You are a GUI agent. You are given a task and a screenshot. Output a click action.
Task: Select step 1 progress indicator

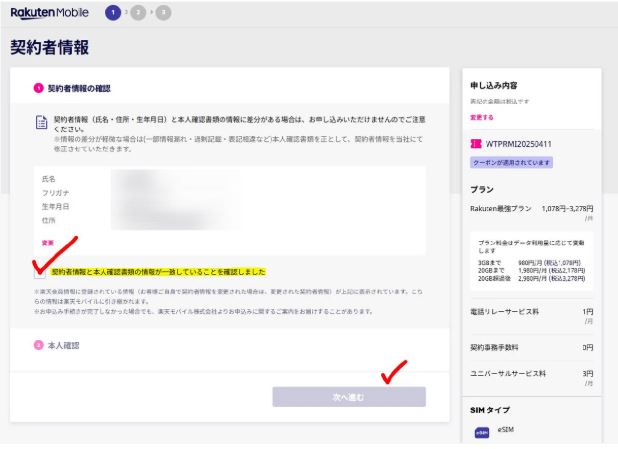click(x=113, y=13)
